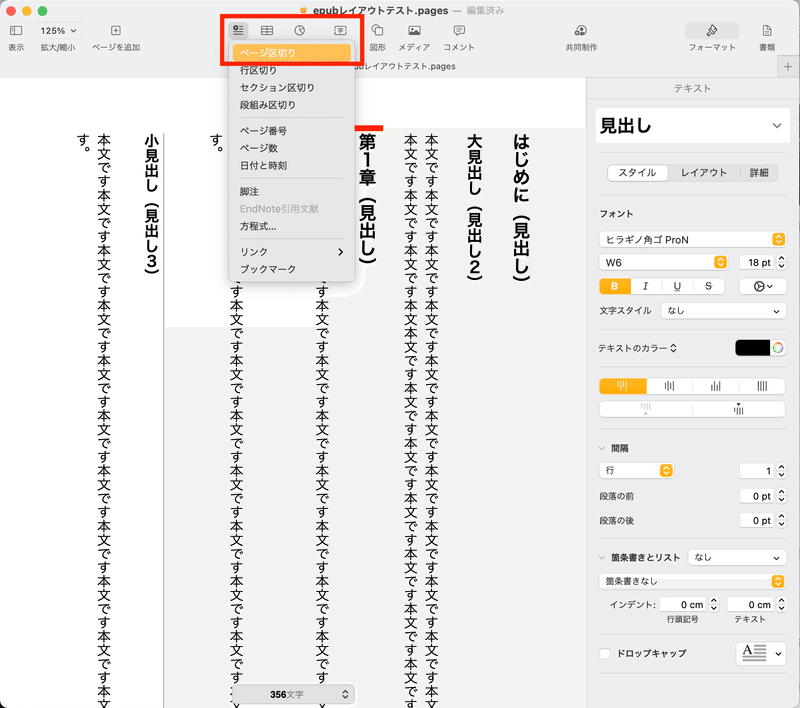Open the drop cap style dropdown

[x=761, y=653]
